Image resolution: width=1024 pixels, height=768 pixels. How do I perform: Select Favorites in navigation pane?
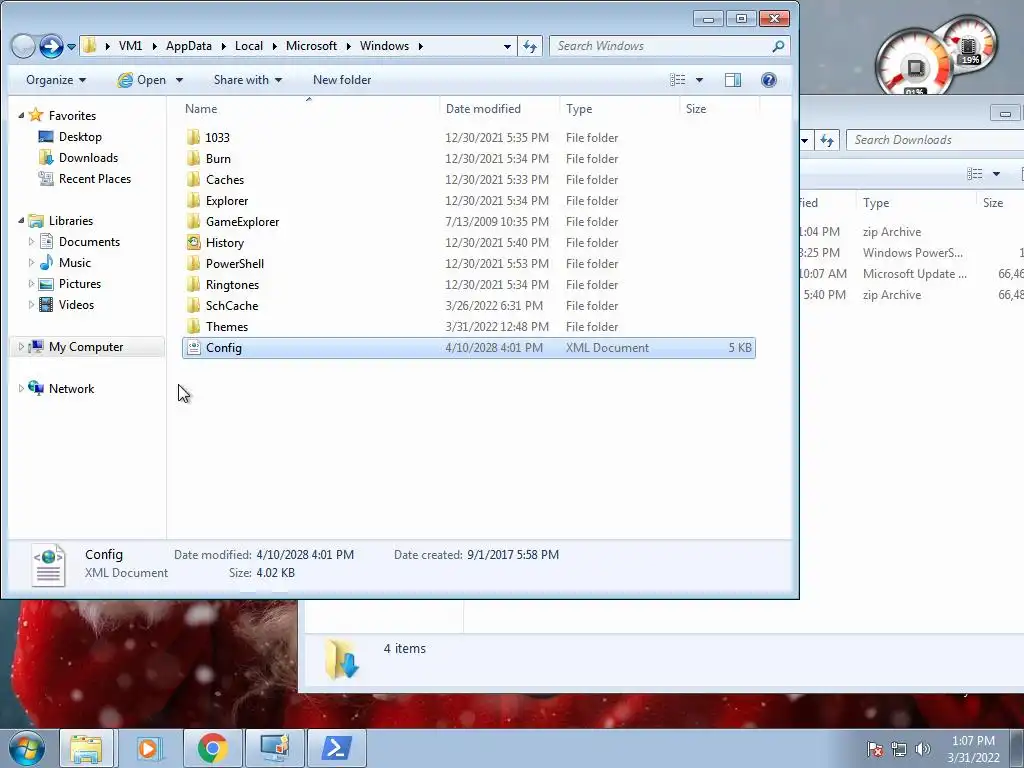[x=72, y=116]
